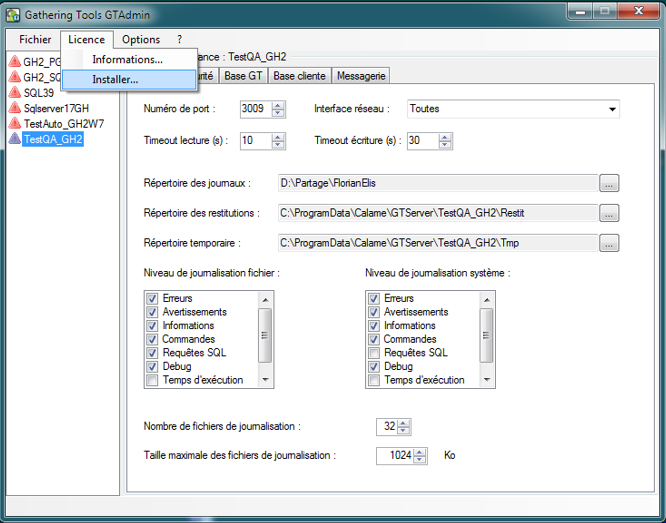Click the journalisation système scrollbar thumb
Image resolution: width=666 pixels, height=523 pixels.
click(x=487, y=335)
